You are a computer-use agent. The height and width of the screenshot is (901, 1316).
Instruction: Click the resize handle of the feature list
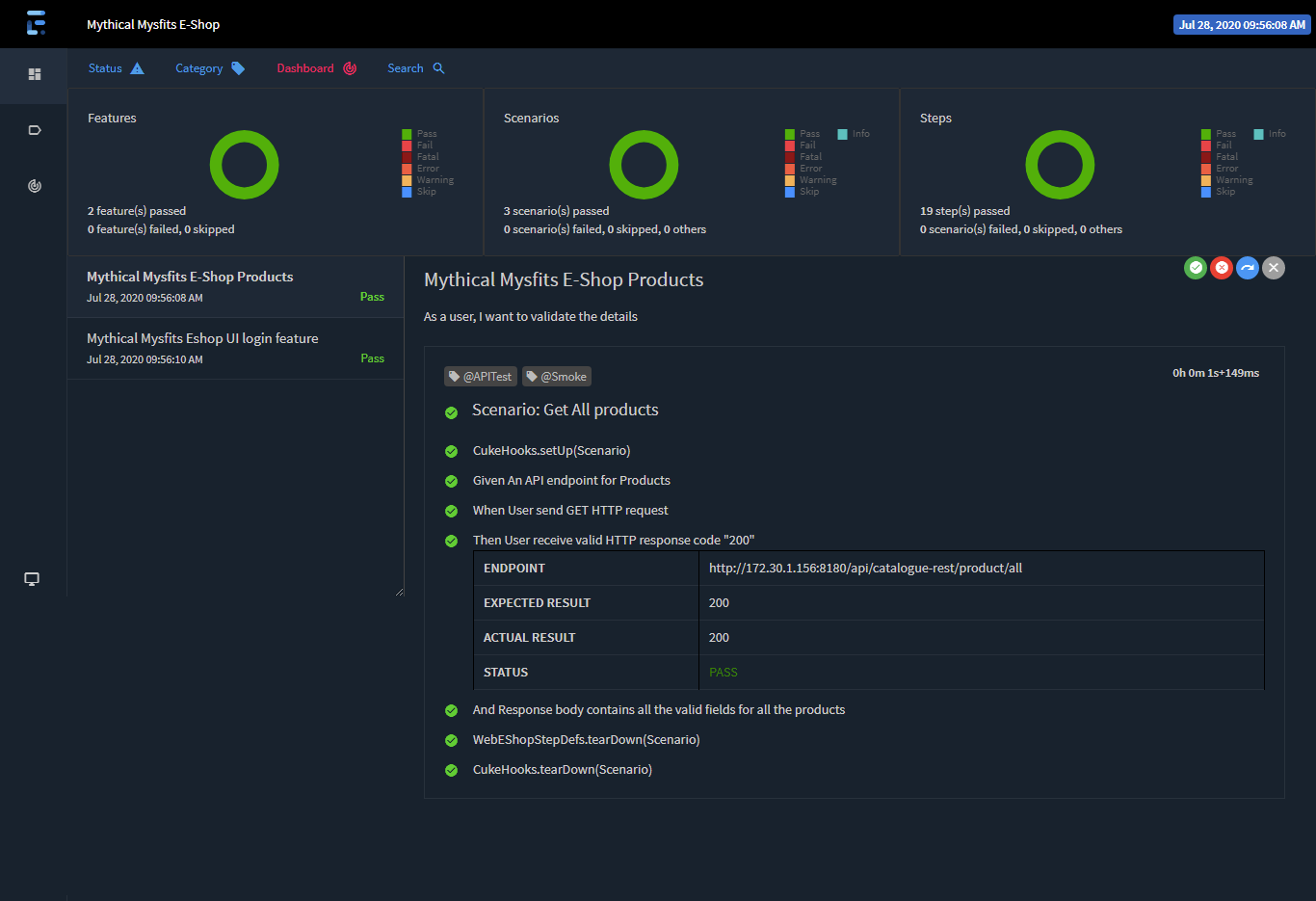[399, 591]
